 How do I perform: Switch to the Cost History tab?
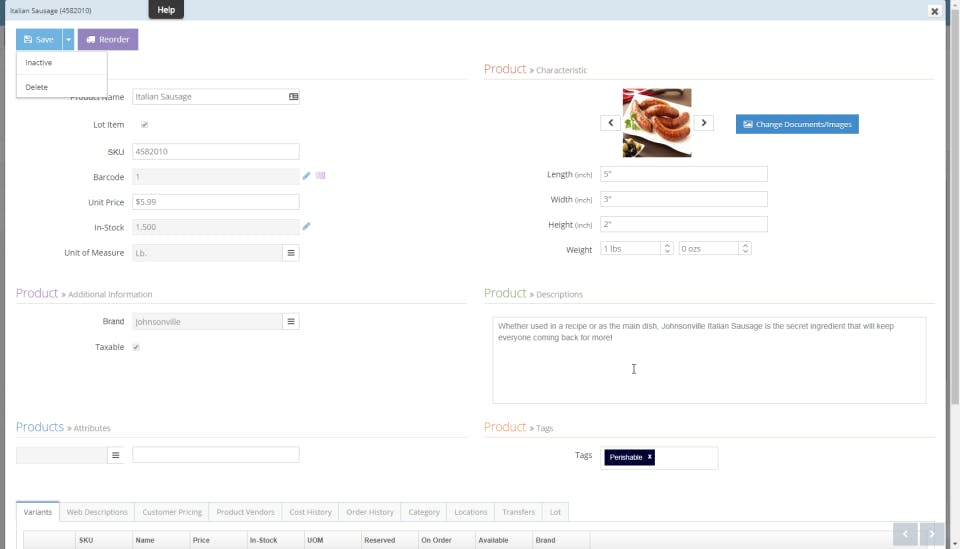coord(310,512)
